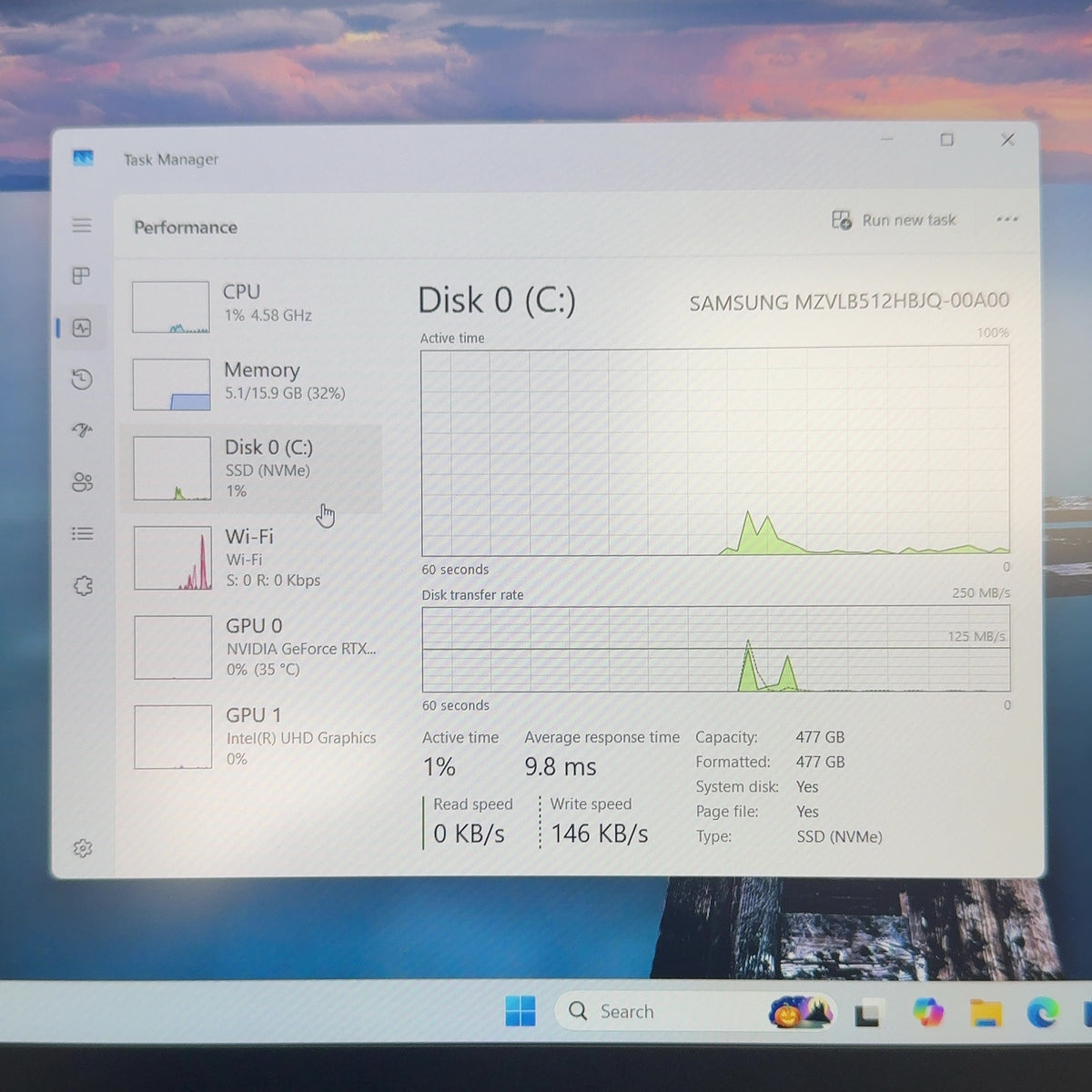Click Run new task button

click(x=894, y=220)
